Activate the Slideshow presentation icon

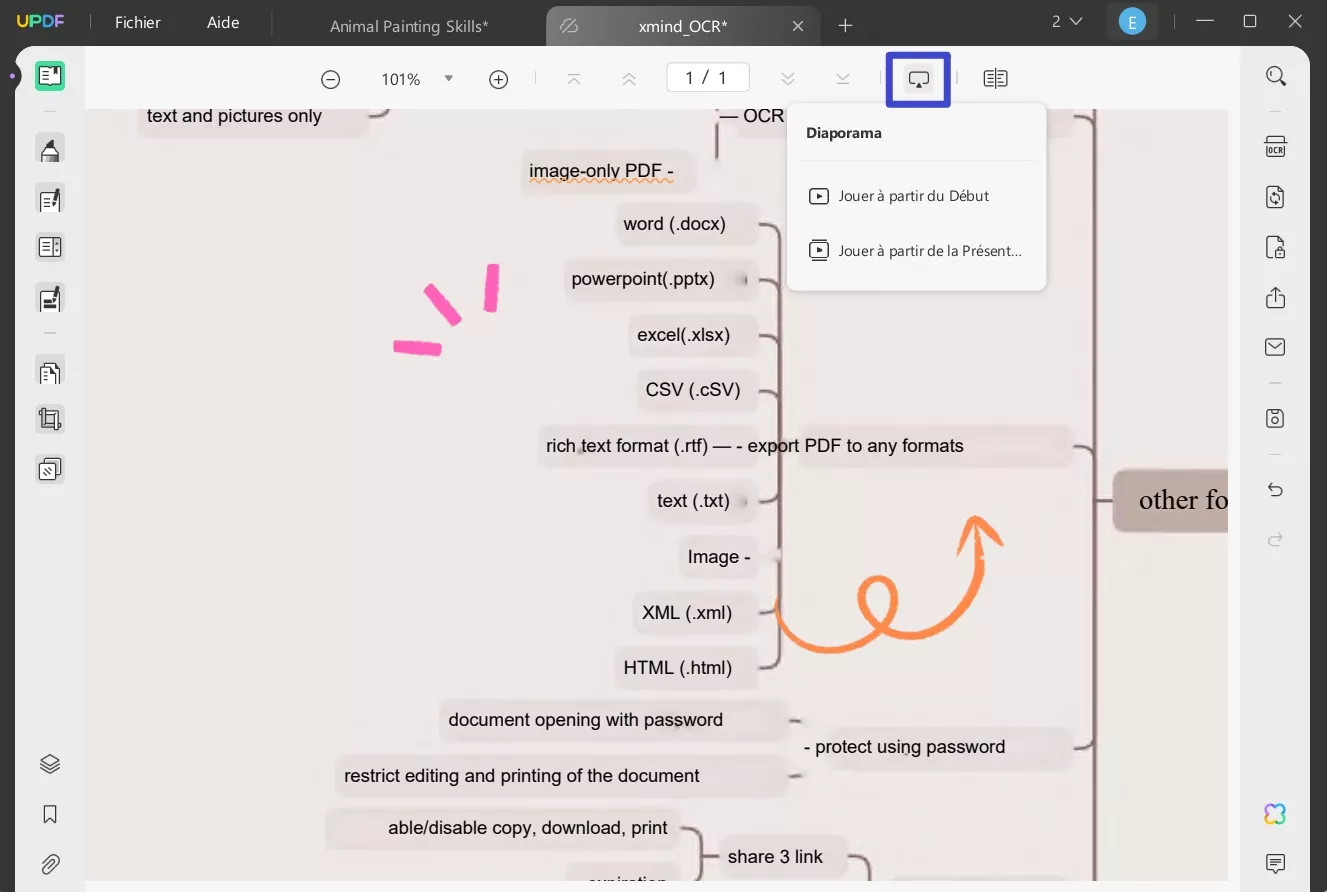tap(917, 78)
